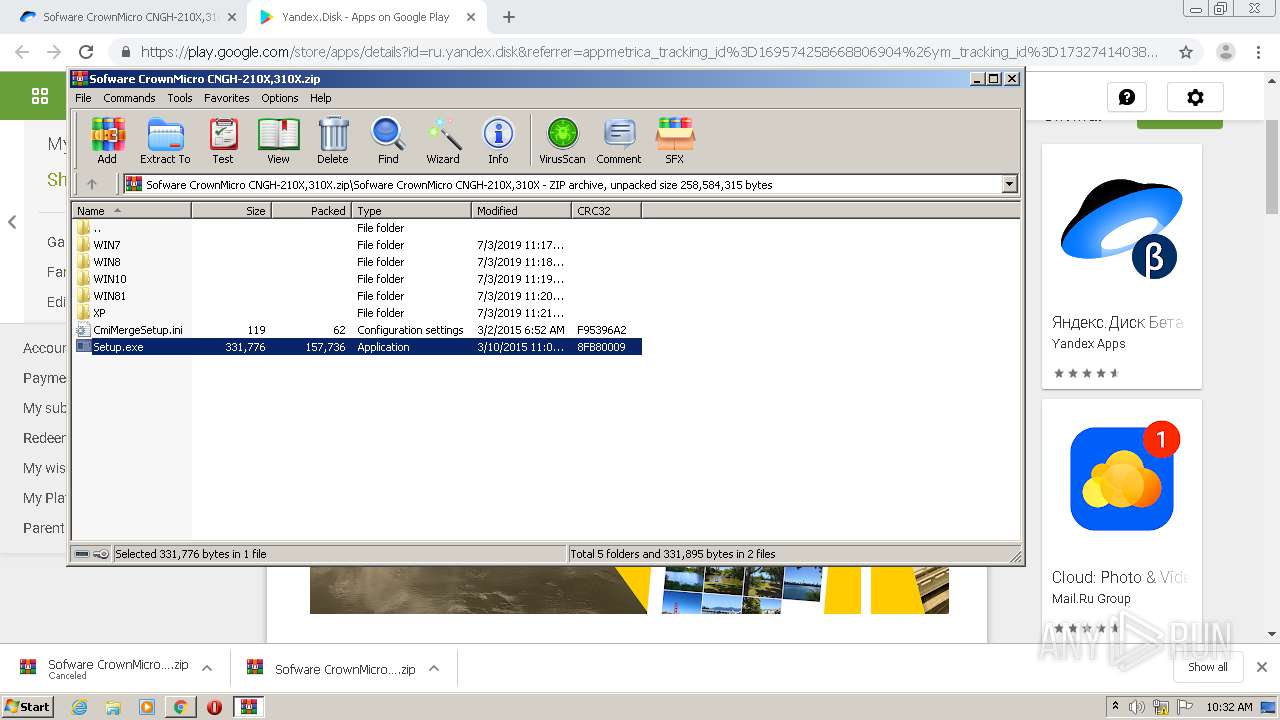Select the CmiMergeSetup.ini file

(357, 330)
